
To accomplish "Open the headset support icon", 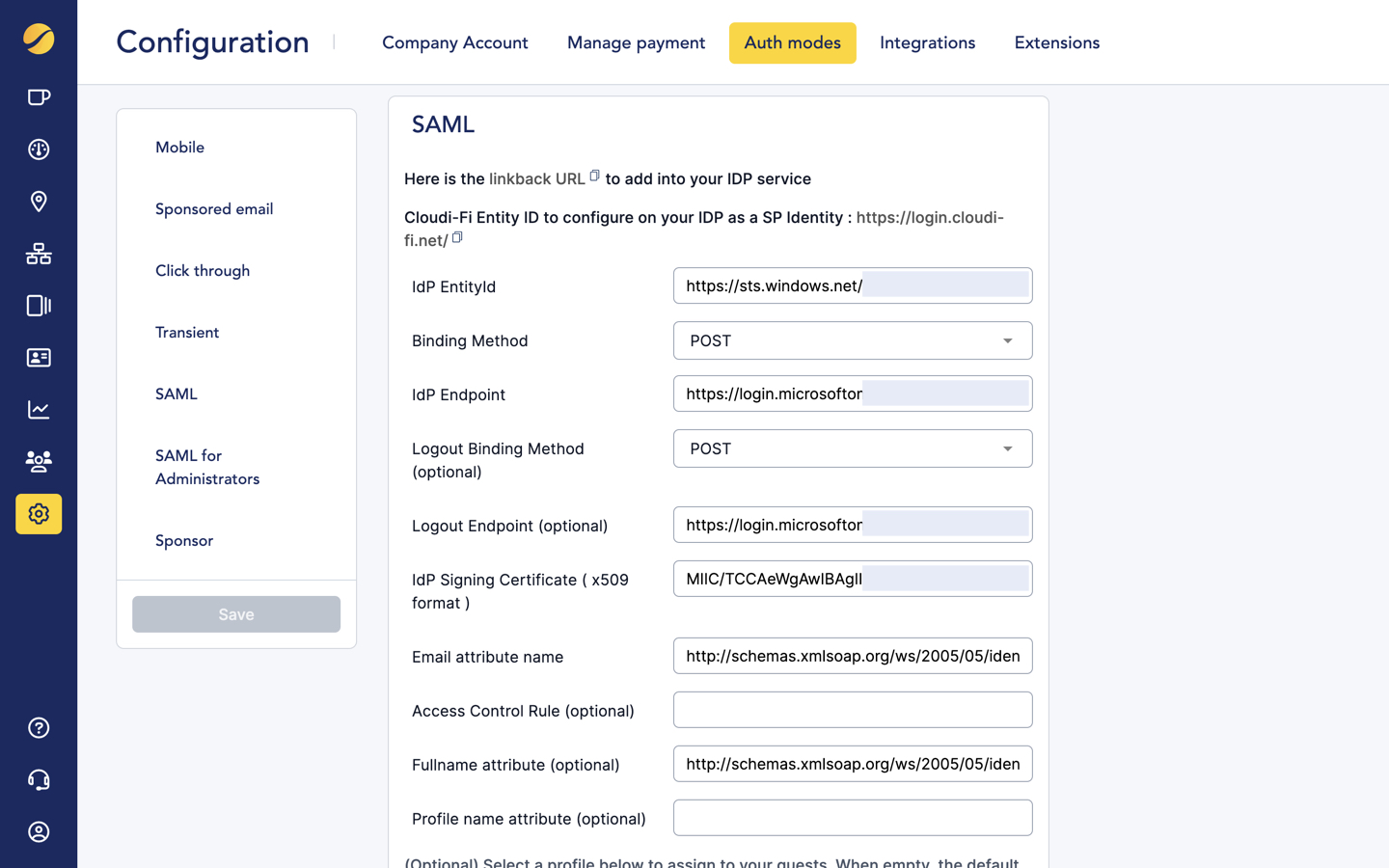I will click(38, 779).
